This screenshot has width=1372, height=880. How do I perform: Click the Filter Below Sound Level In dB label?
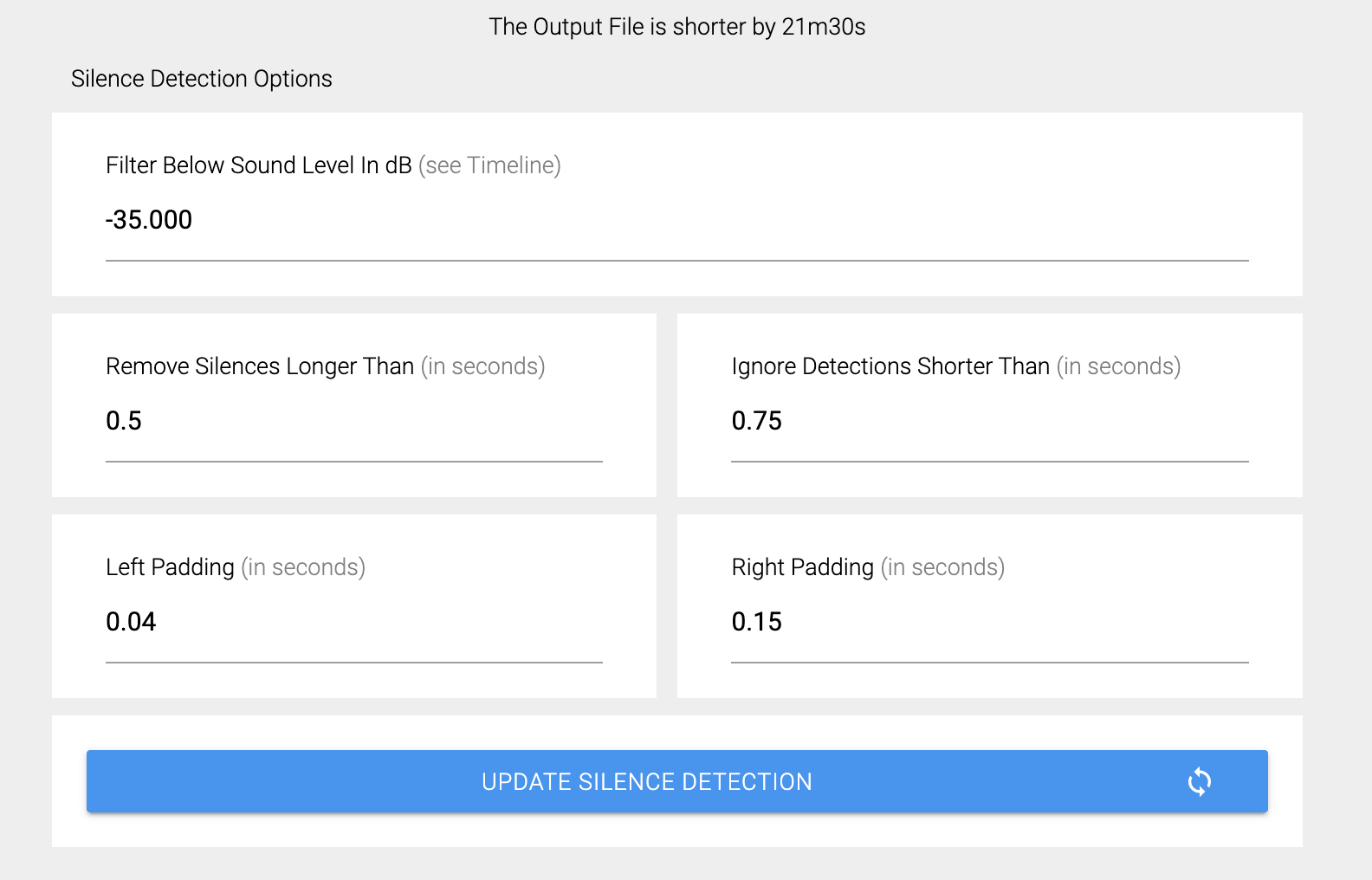tap(258, 165)
